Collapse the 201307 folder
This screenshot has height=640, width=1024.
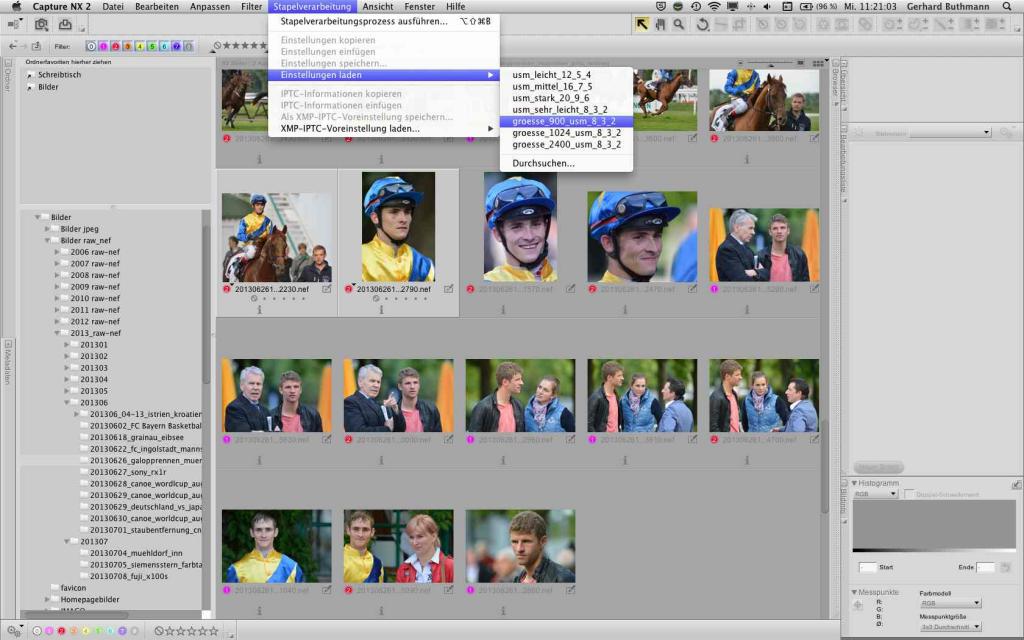tap(67, 541)
